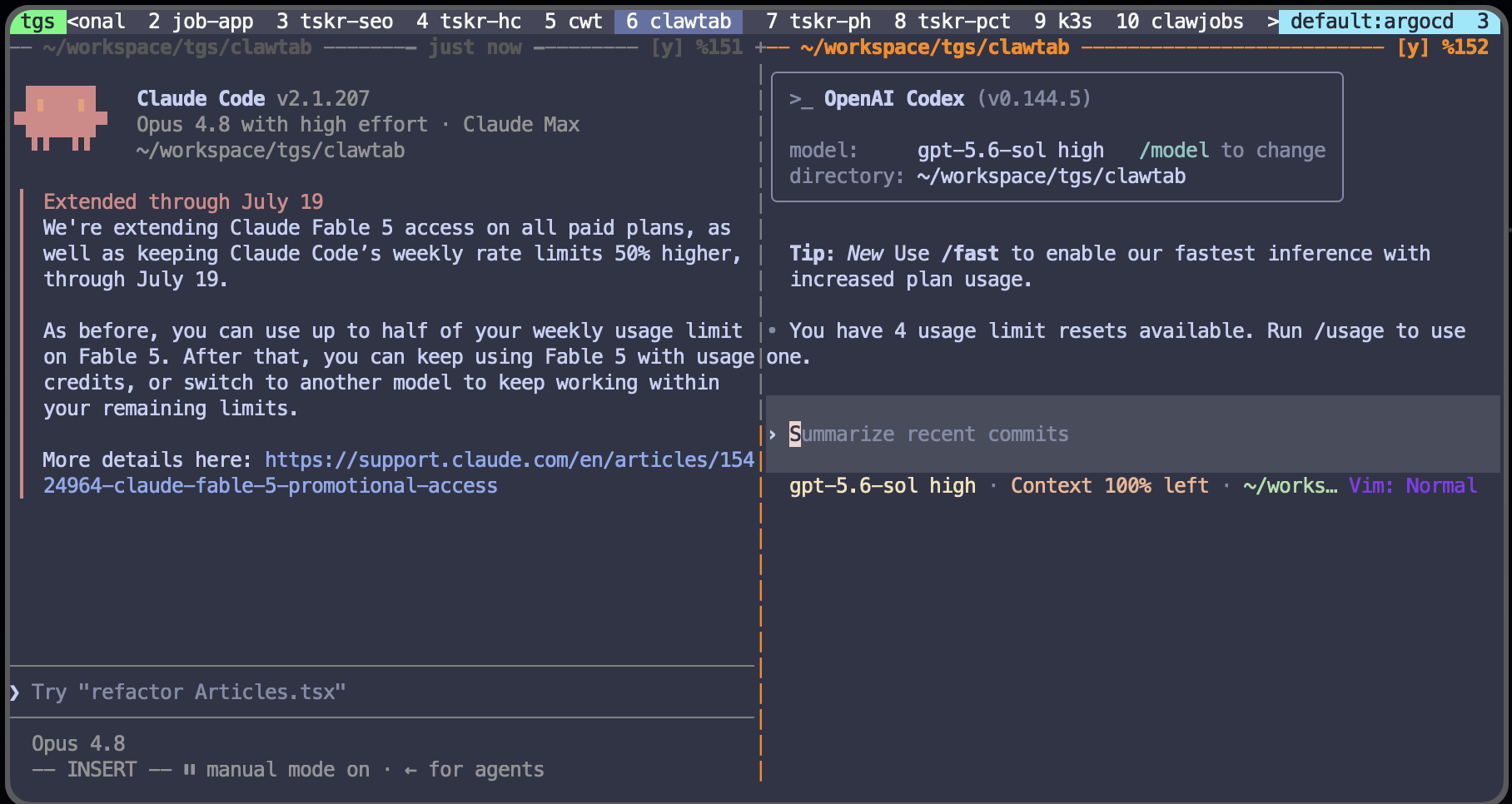Viewport: 1512px width, 804px height.
Task: Switch to tmux window 9 k3s
Action: point(1063,22)
